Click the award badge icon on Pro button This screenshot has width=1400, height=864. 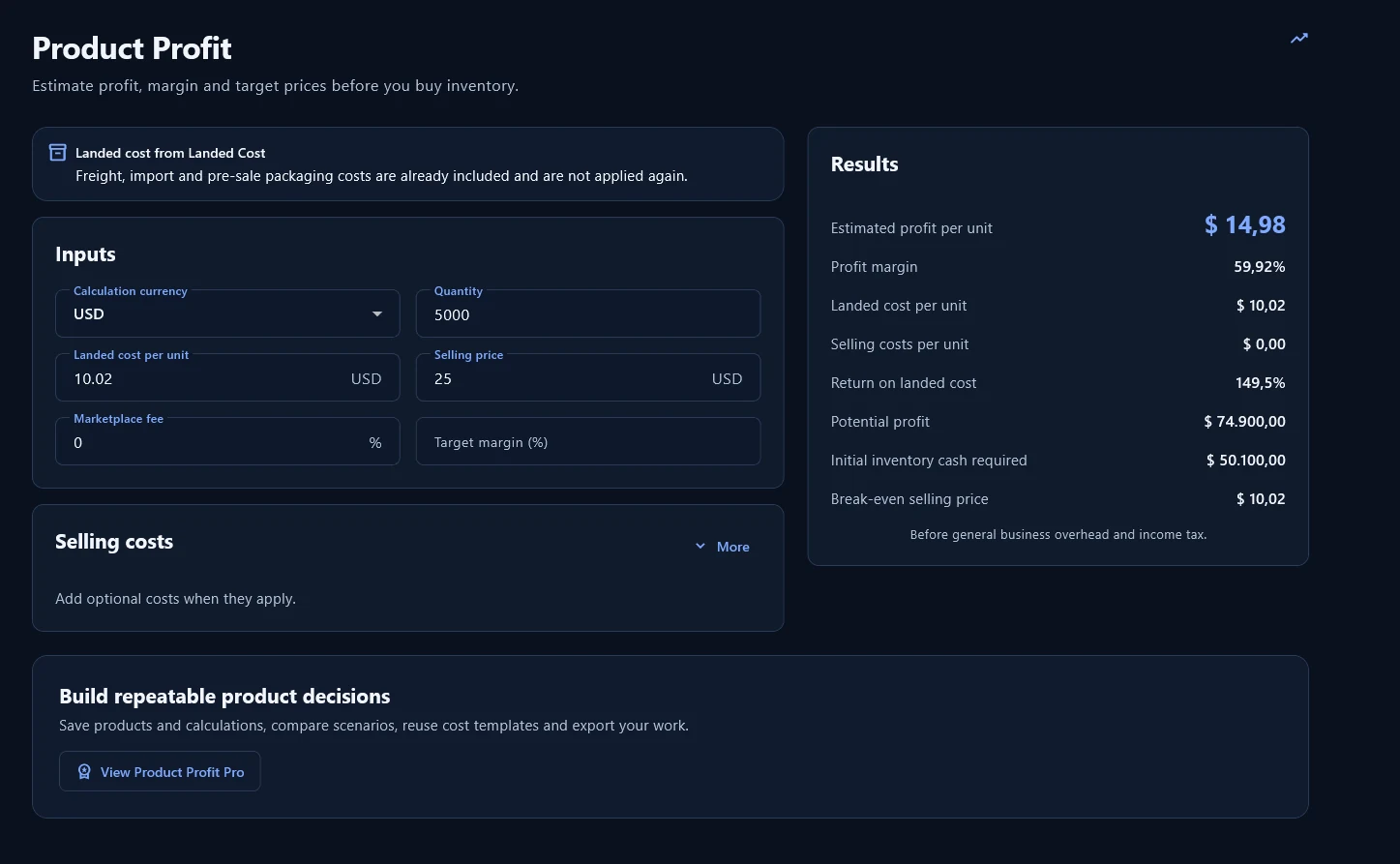[84, 772]
